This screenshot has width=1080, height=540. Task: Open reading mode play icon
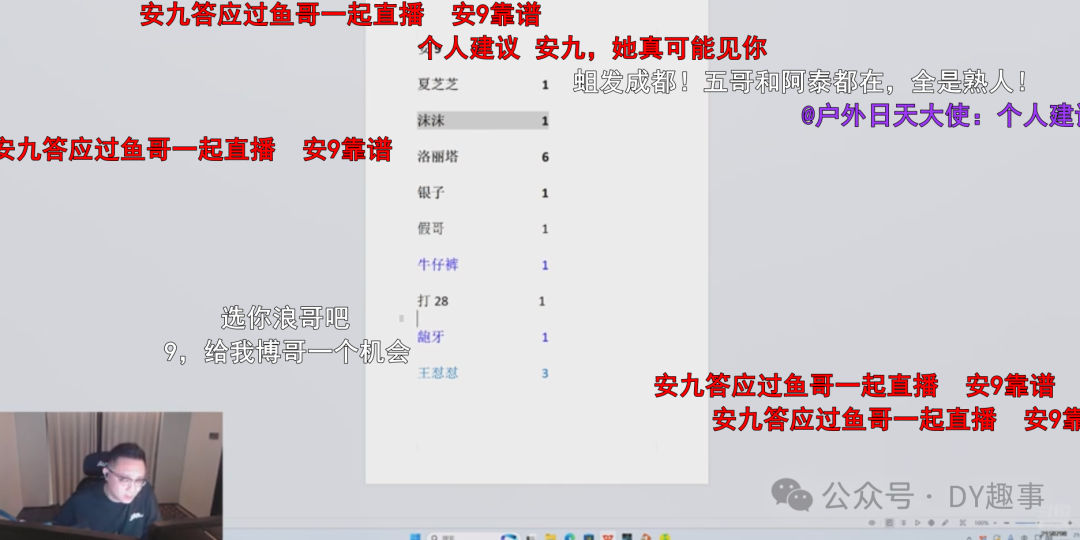coord(917,523)
